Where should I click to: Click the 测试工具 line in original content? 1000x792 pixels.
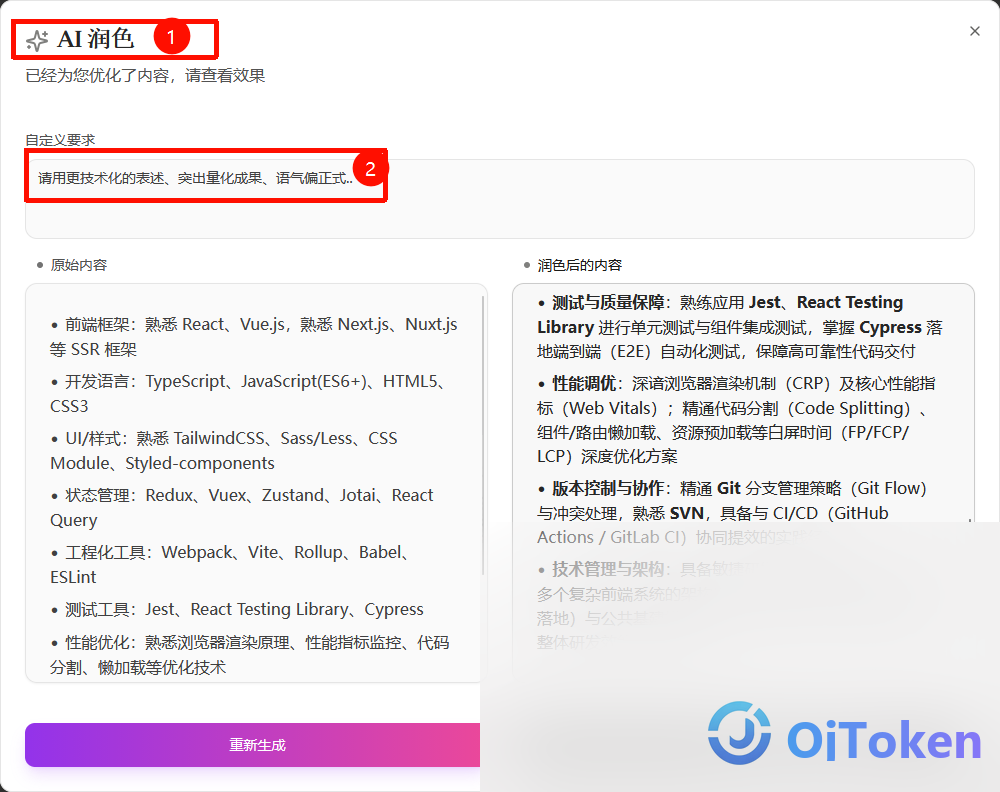pos(237,610)
